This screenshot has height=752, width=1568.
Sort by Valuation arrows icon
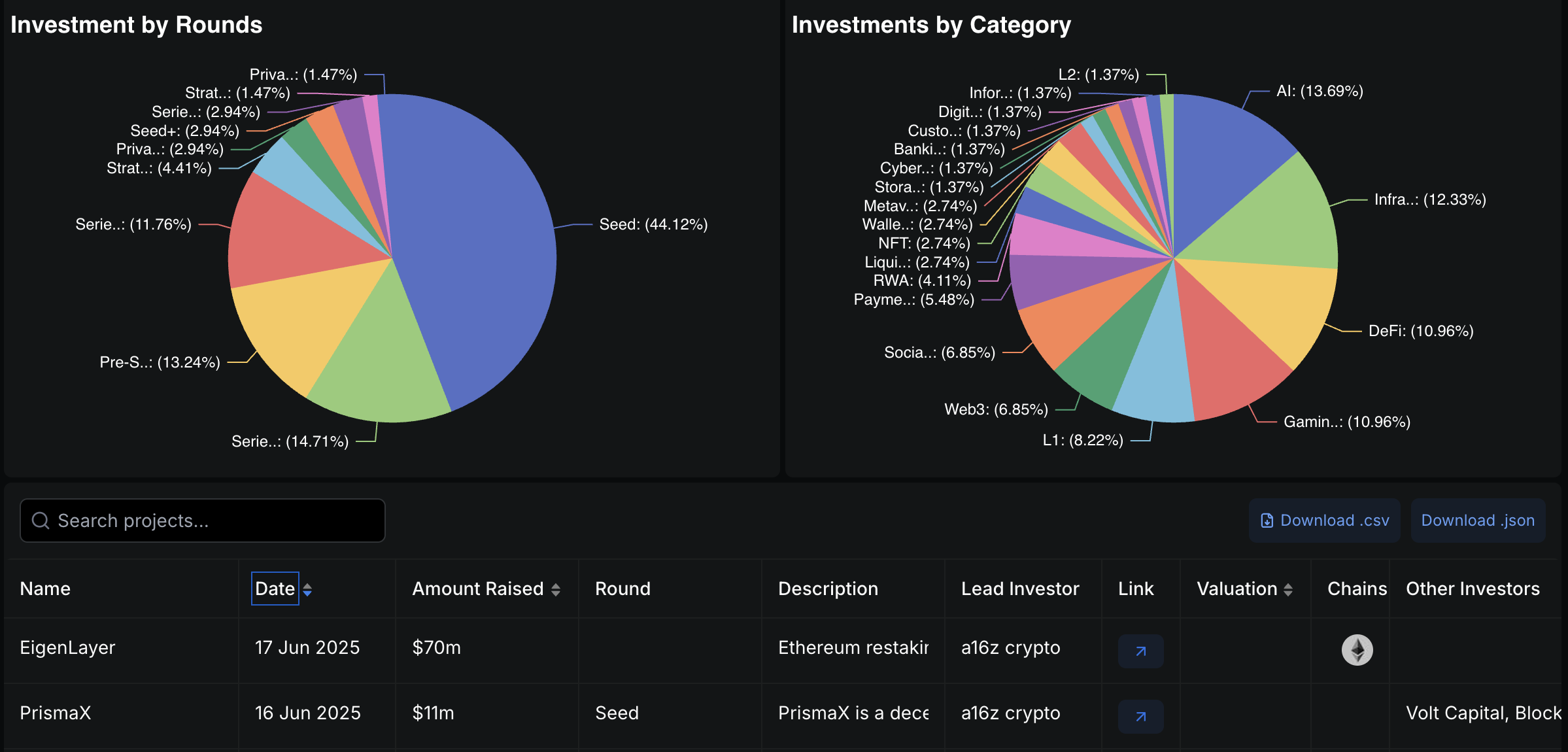tap(1288, 589)
